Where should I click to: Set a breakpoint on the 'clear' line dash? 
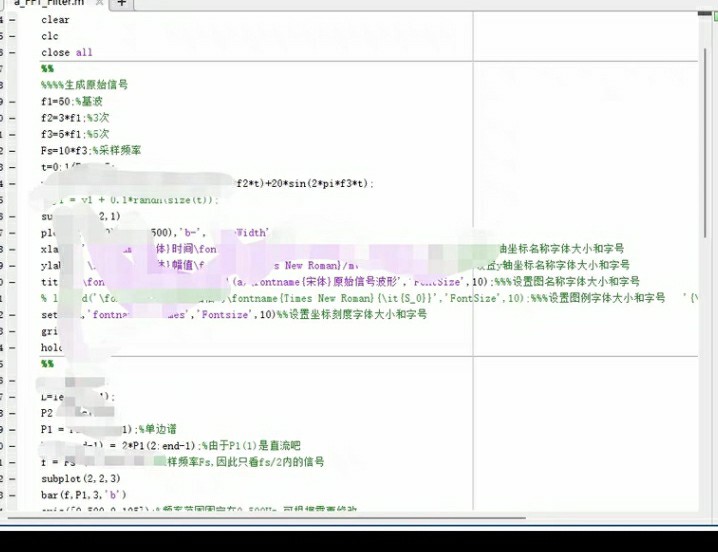12,20
